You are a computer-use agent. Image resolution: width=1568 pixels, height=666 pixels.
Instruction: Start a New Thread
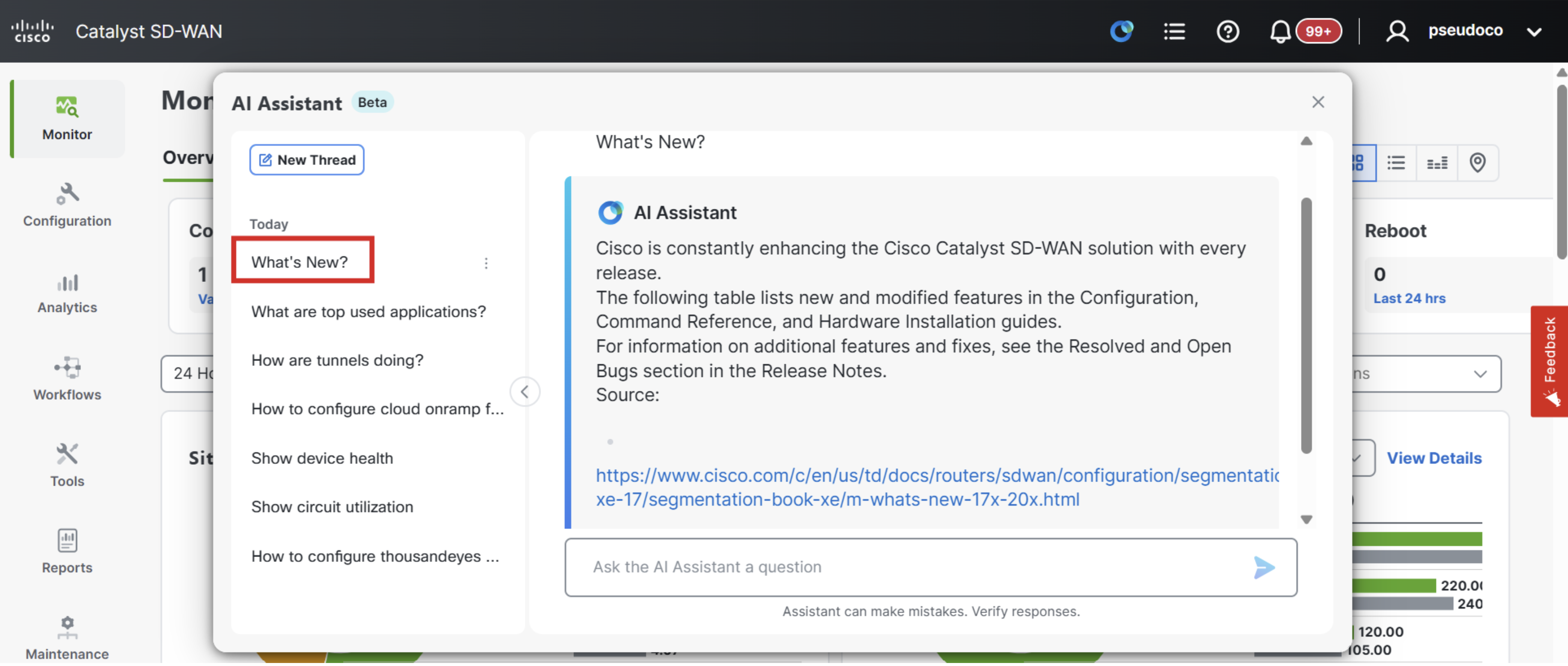[x=307, y=160]
